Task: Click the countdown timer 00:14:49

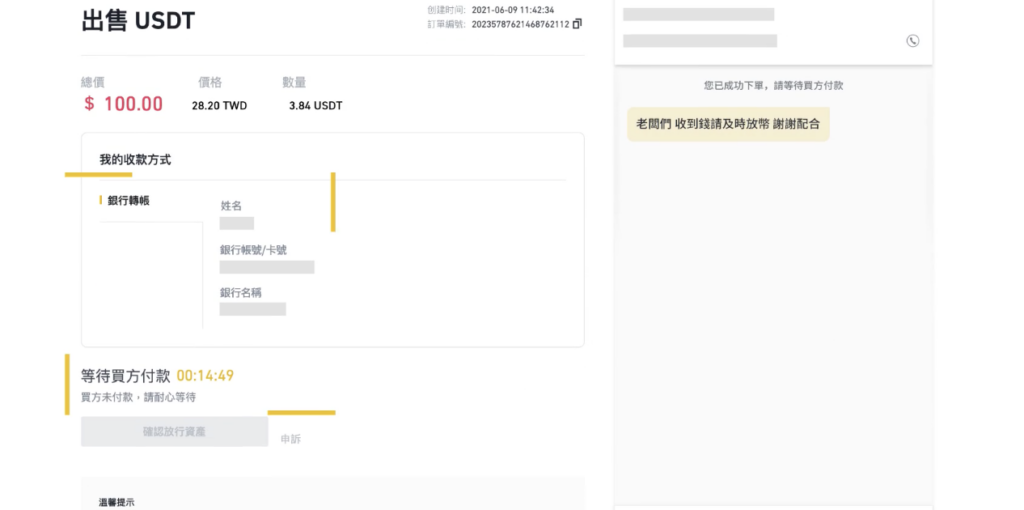Action: tap(205, 375)
